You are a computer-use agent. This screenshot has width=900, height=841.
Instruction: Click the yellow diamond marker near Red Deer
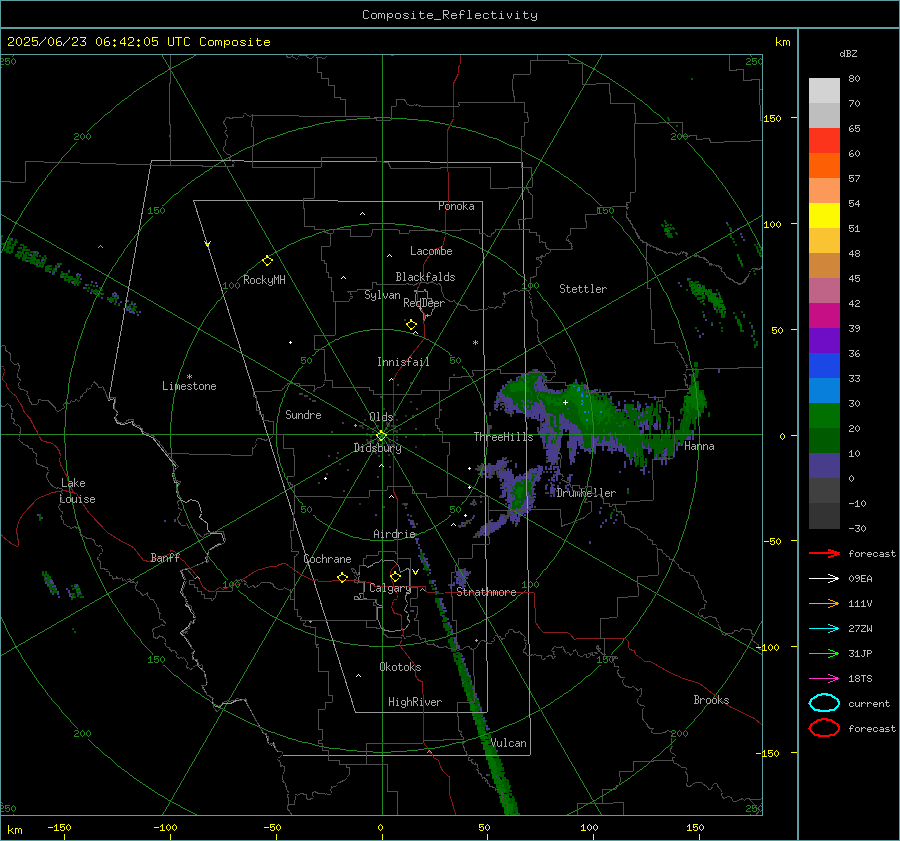pyautogui.click(x=411, y=325)
